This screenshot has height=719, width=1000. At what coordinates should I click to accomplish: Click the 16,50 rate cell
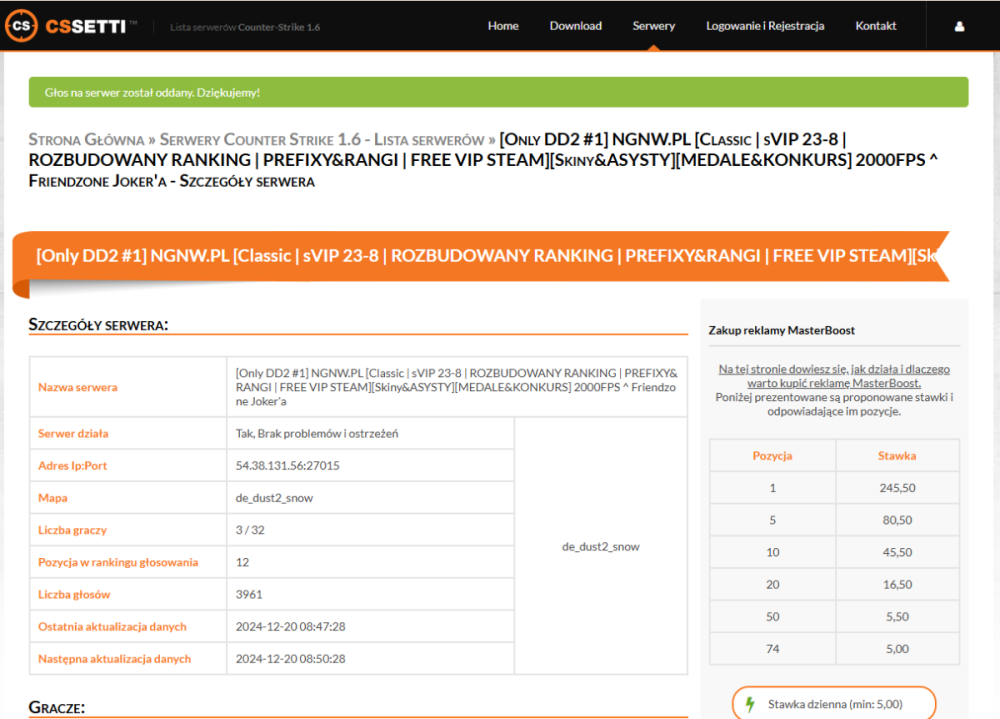click(897, 584)
